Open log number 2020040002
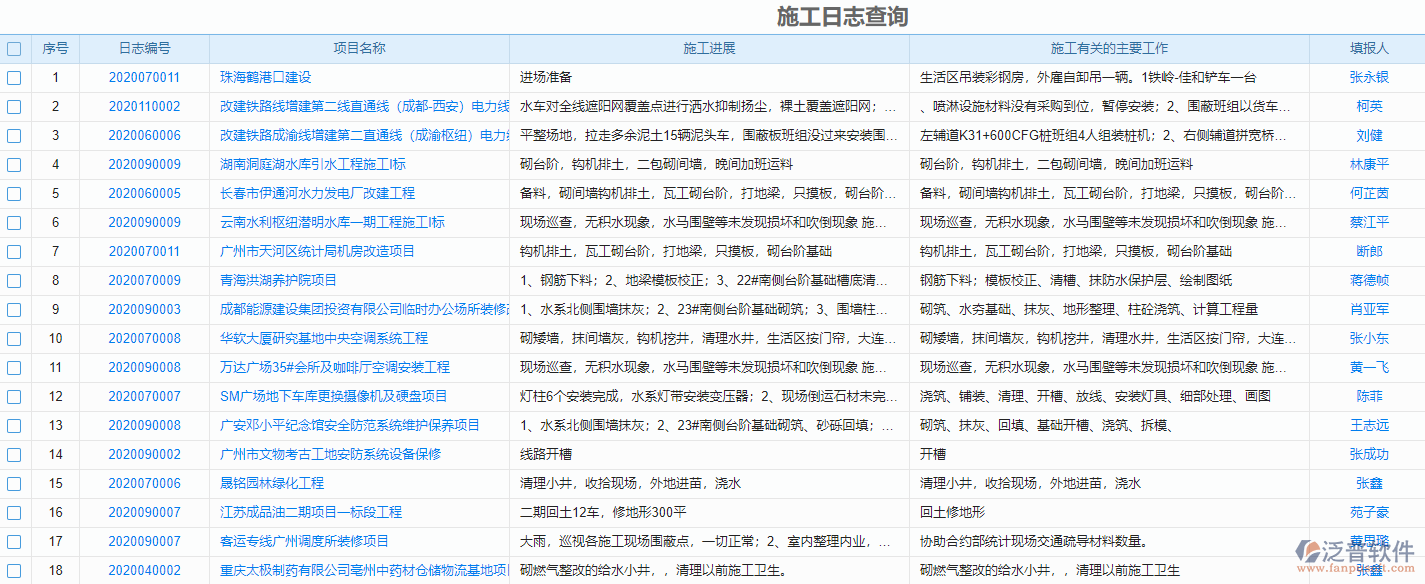Image resolution: width=1425 pixels, height=584 pixels. coord(147,570)
